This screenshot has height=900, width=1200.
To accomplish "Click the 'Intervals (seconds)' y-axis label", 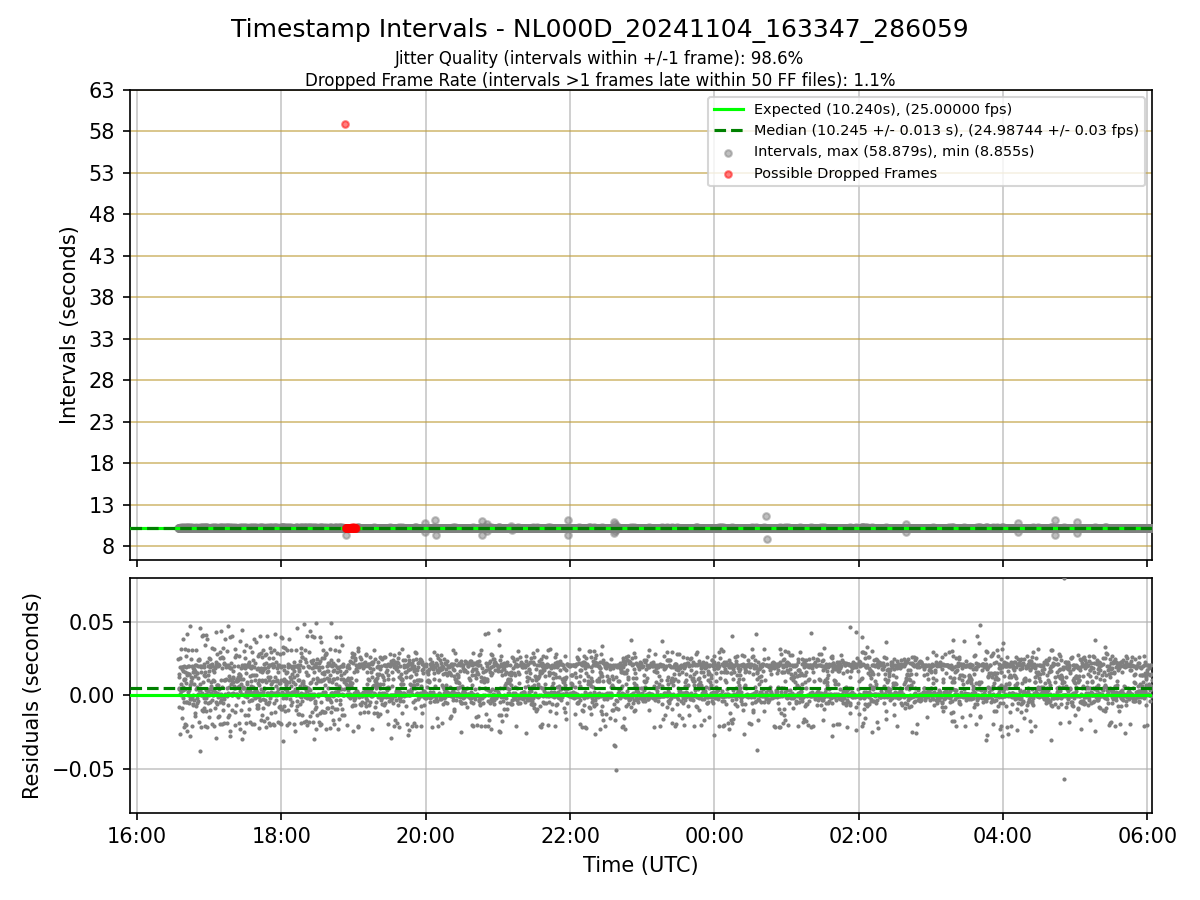I will click(68, 325).
